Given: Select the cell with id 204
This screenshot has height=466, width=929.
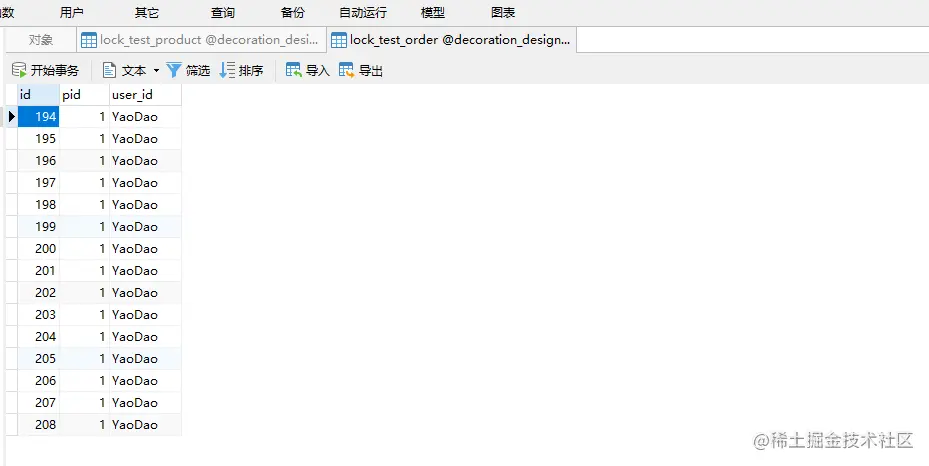Looking at the screenshot, I should click(x=39, y=336).
